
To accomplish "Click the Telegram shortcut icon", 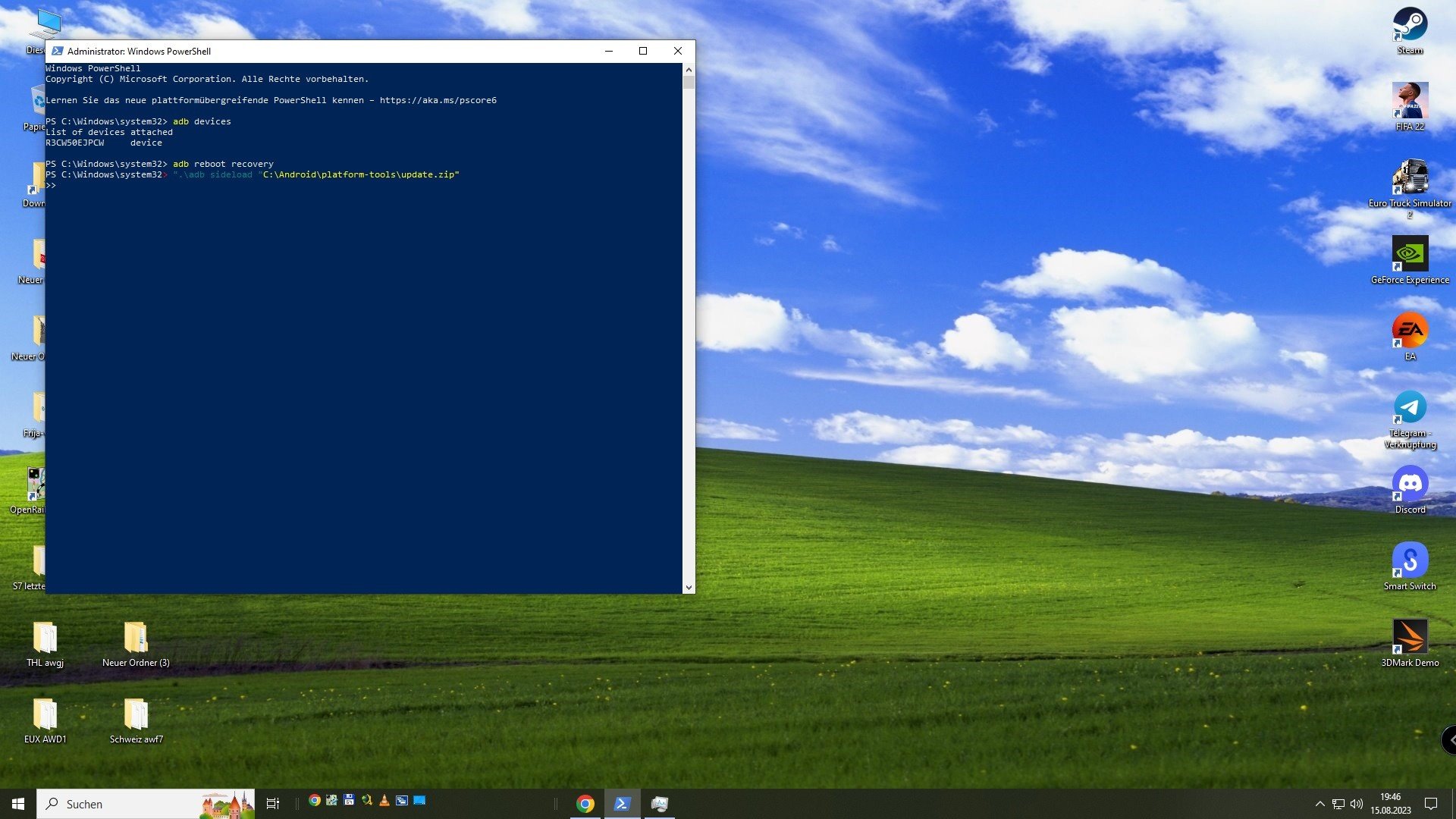I will click(1410, 407).
